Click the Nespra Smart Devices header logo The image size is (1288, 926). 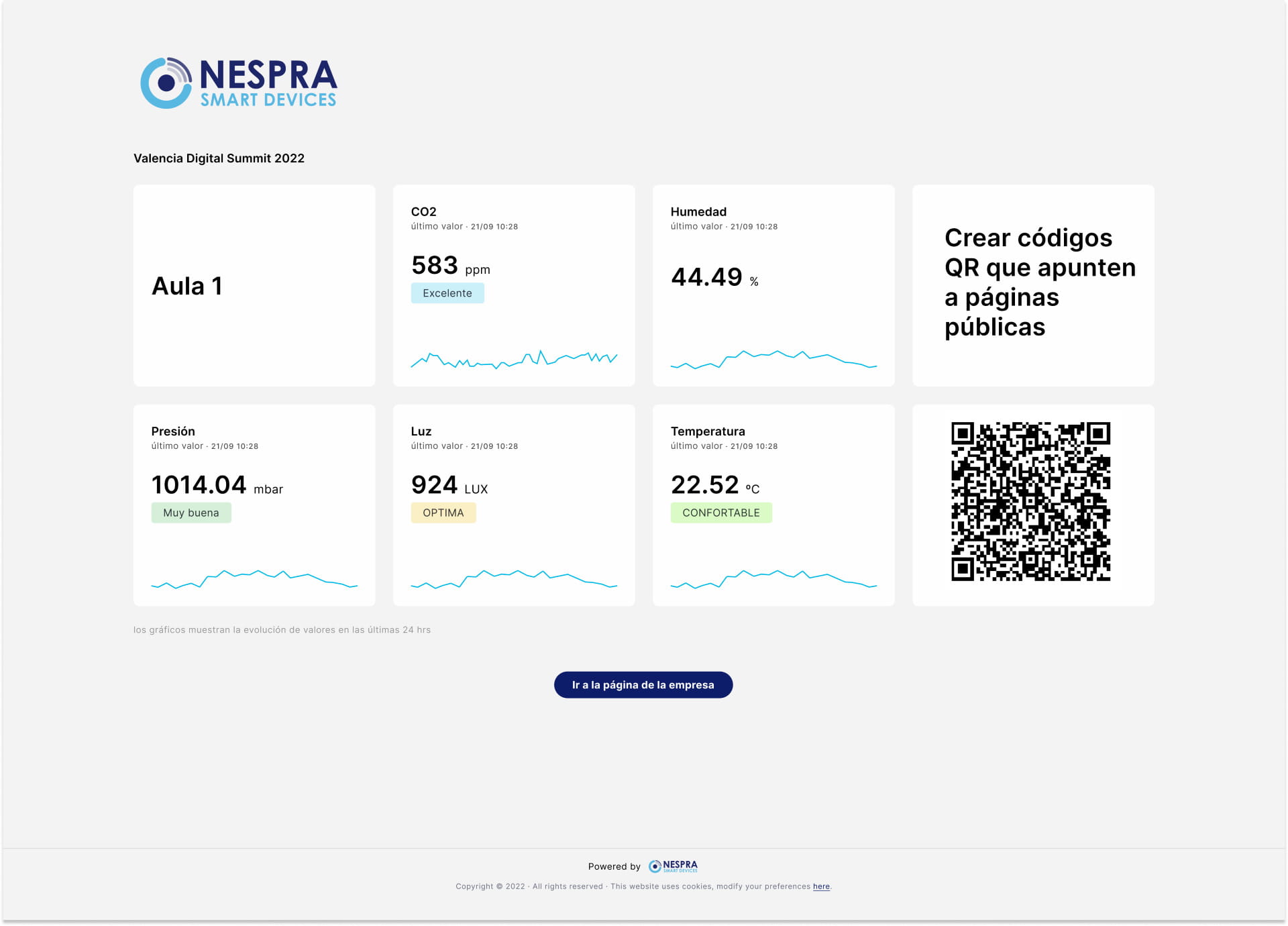pos(238,83)
